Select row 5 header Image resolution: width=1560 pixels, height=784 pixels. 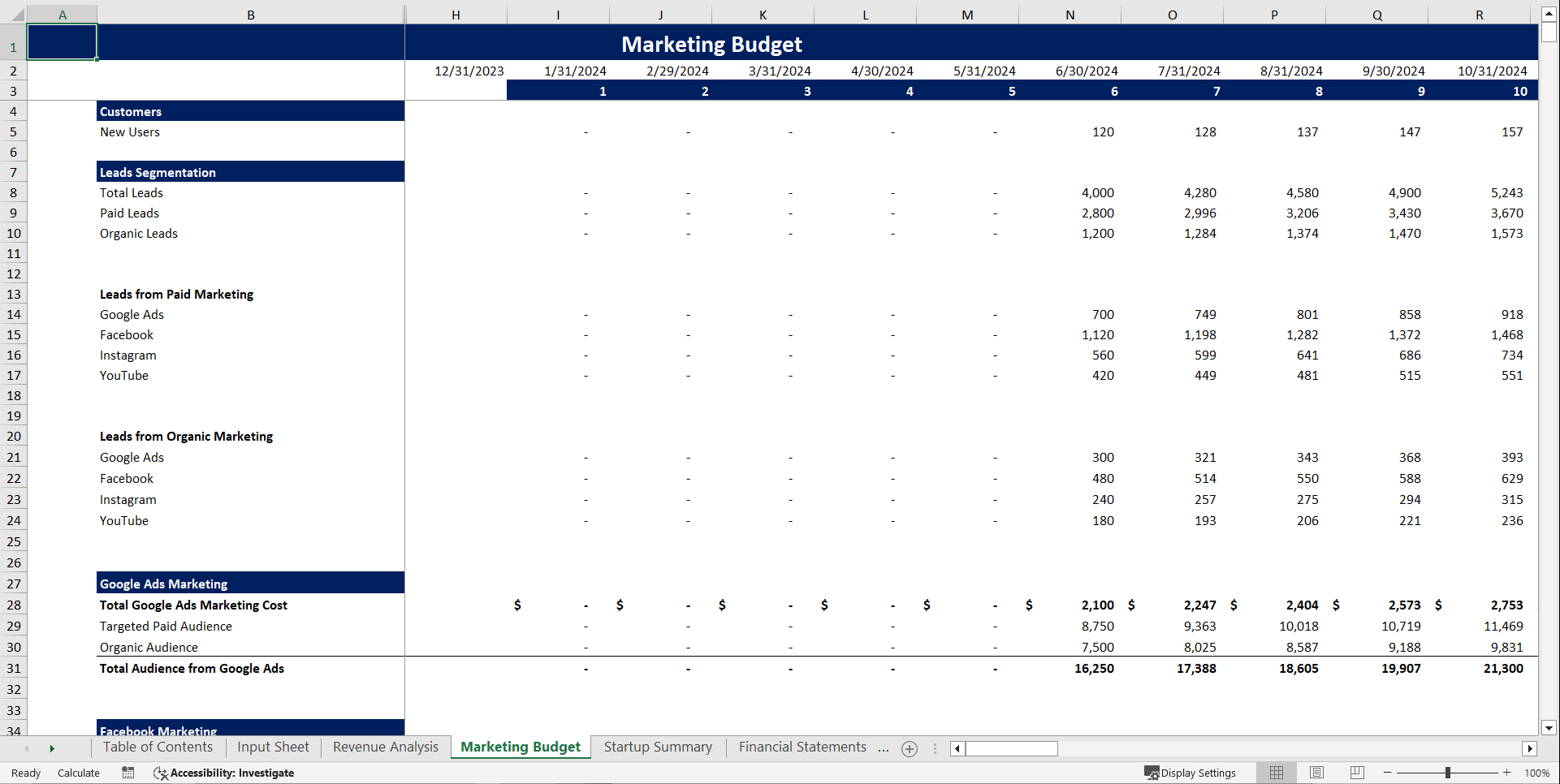coord(13,131)
